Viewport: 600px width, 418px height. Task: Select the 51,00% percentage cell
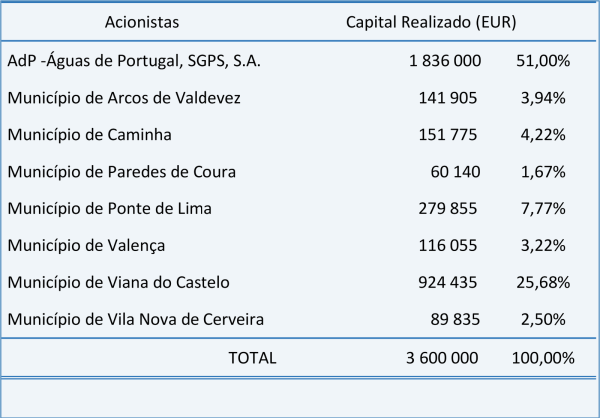pyautogui.click(x=543, y=61)
